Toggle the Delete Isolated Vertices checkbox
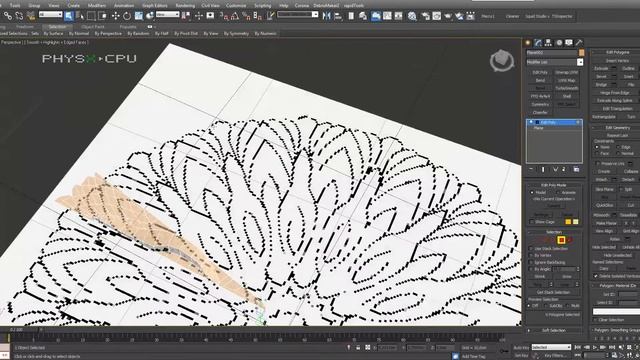The width and height of the screenshot is (640, 360). pos(596,276)
